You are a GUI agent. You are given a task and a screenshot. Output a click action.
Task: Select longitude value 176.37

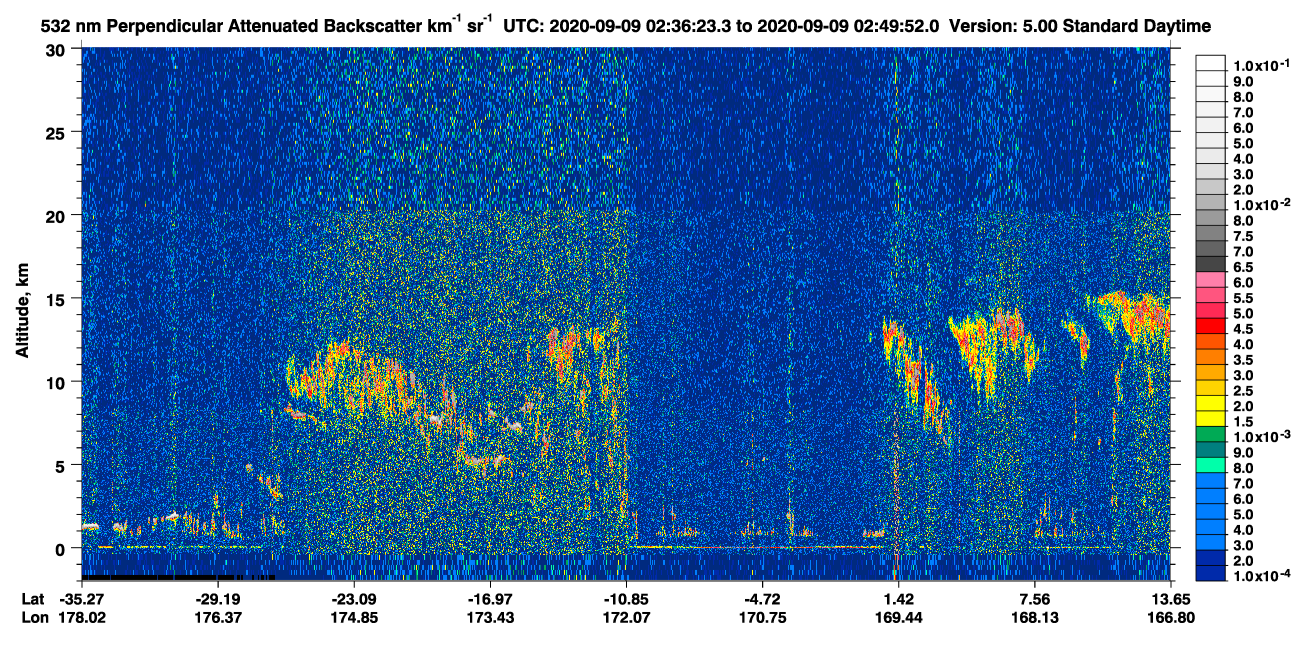click(219, 618)
